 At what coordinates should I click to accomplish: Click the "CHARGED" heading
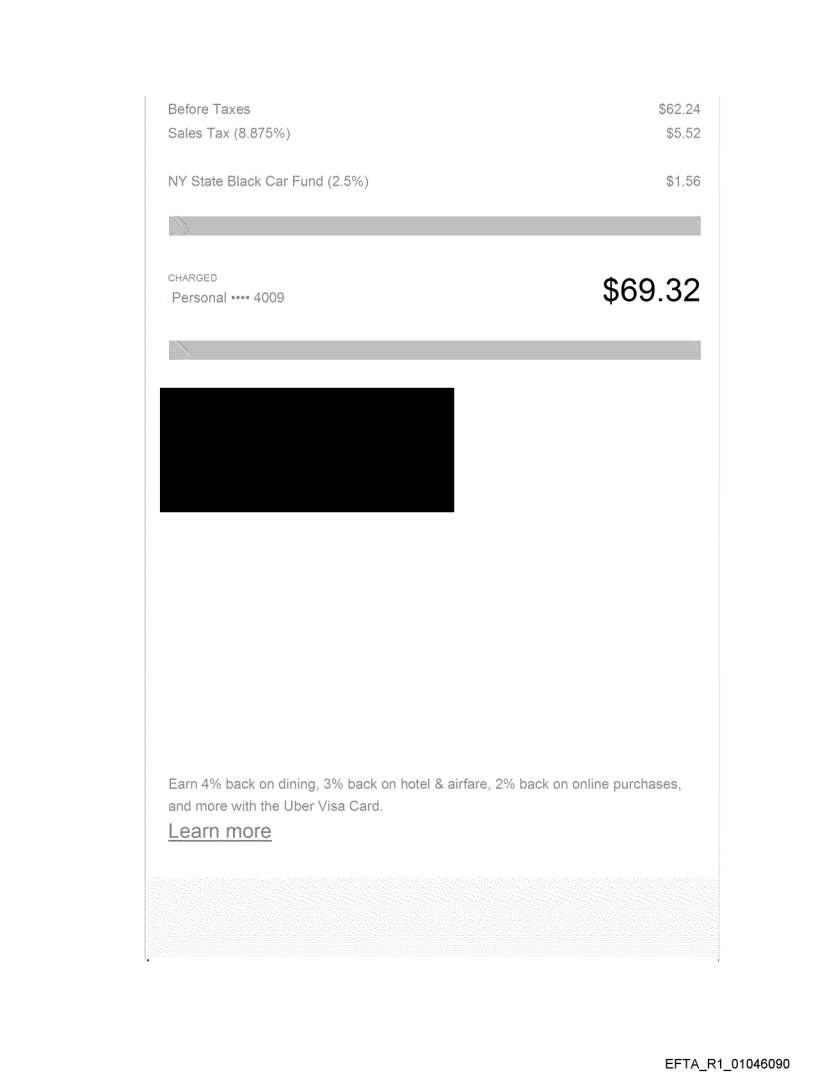(x=192, y=278)
